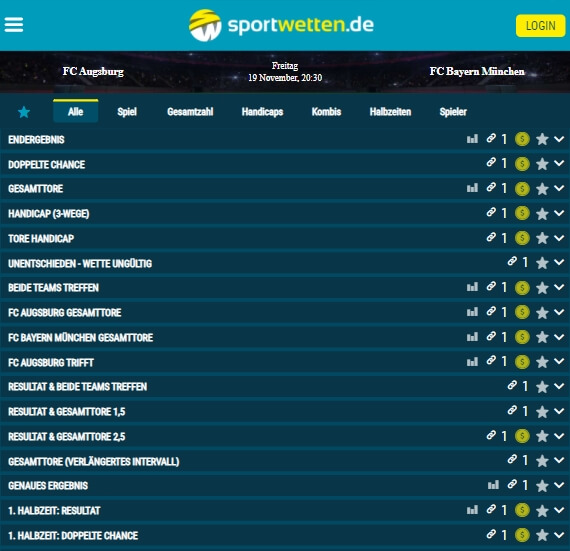
Task: Click the sportwetten.de logo
Action: coord(281,25)
